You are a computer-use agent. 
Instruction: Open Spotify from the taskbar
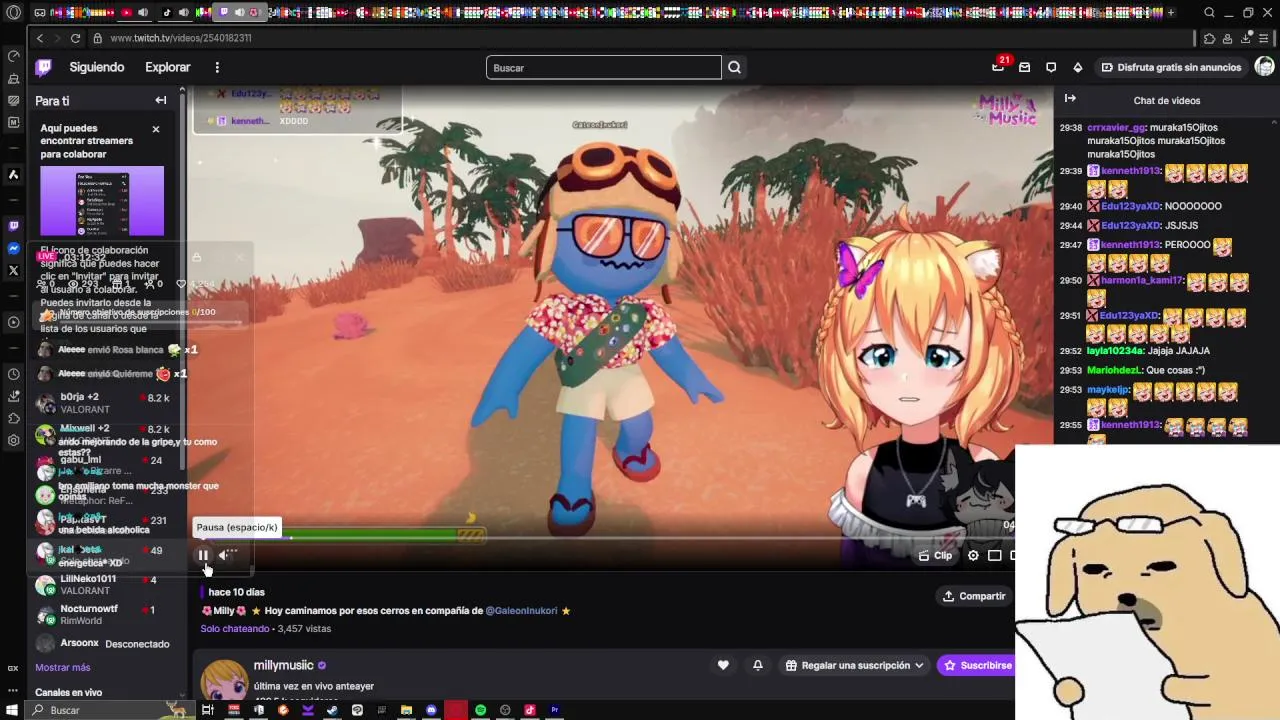coord(480,710)
